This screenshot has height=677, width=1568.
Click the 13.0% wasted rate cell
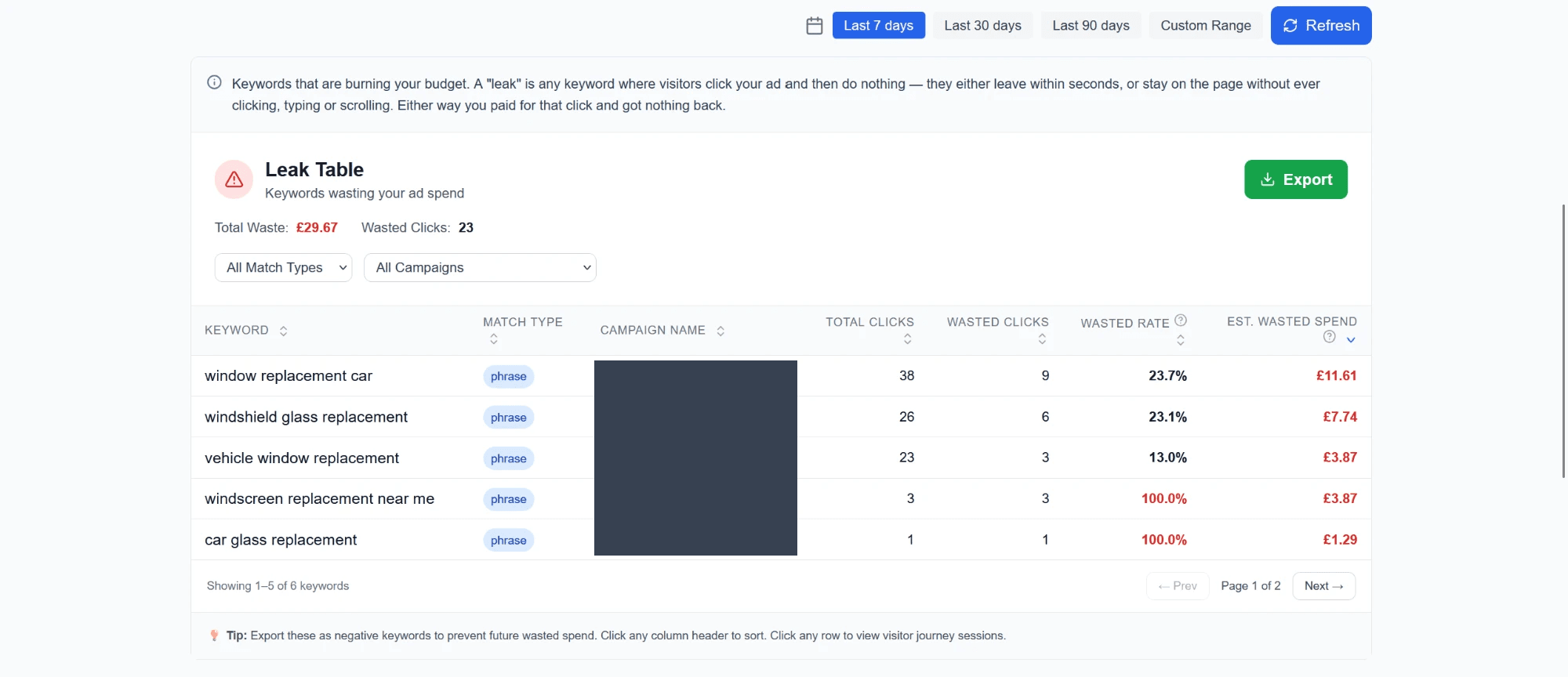(1167, 457)
